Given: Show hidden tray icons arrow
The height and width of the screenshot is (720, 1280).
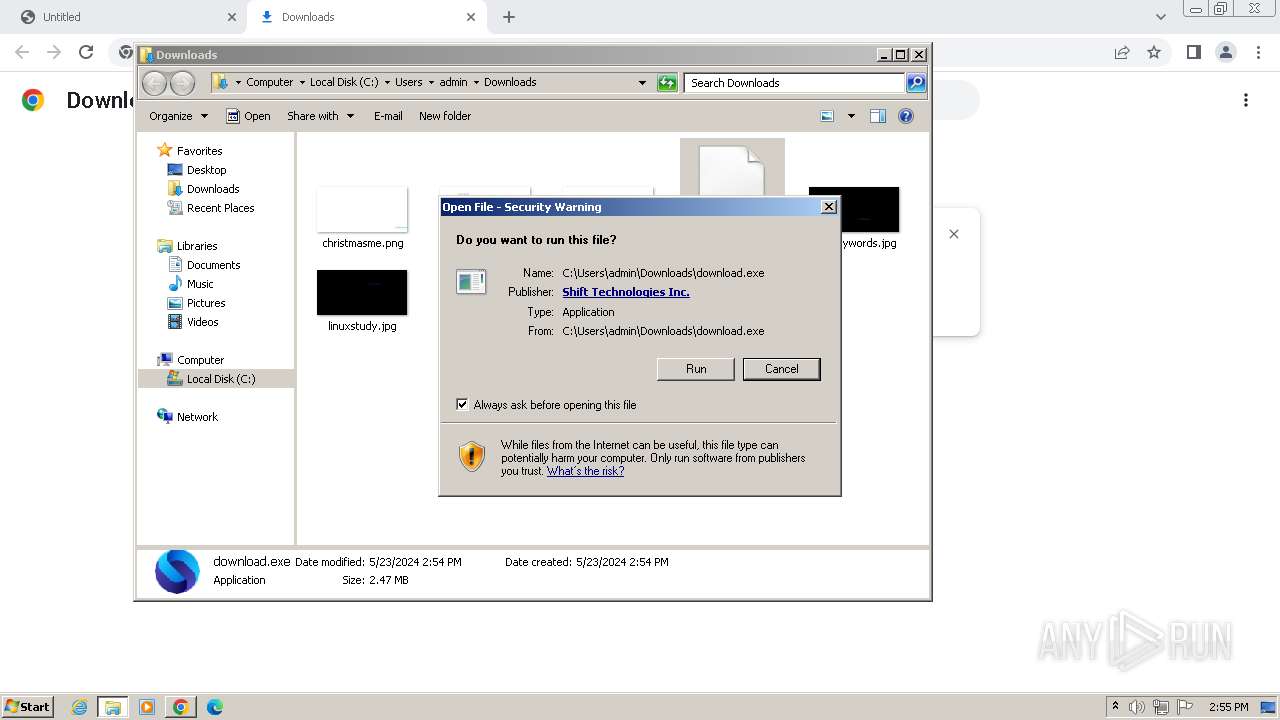Looking at the screenshot, I should point(1115,707).
